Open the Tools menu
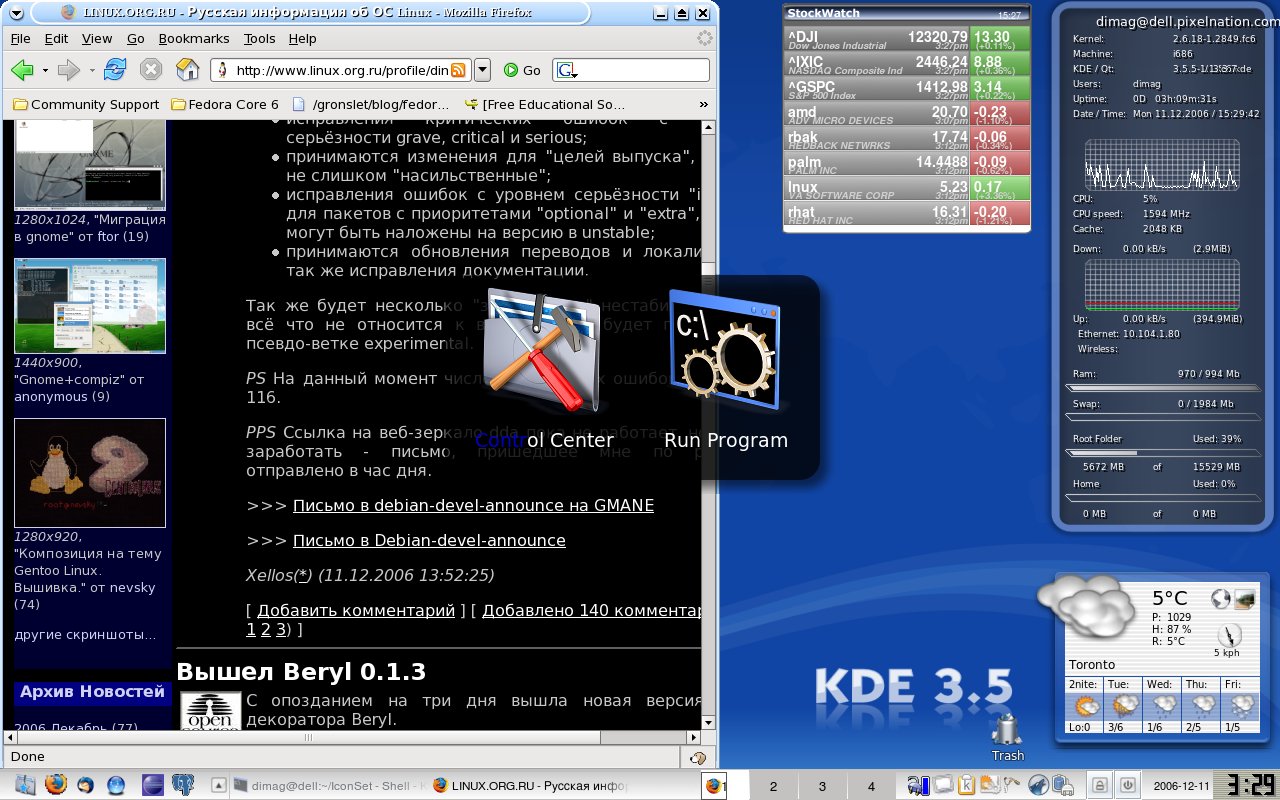This screenshot has height=800, width=1280. tap(259, 38)
